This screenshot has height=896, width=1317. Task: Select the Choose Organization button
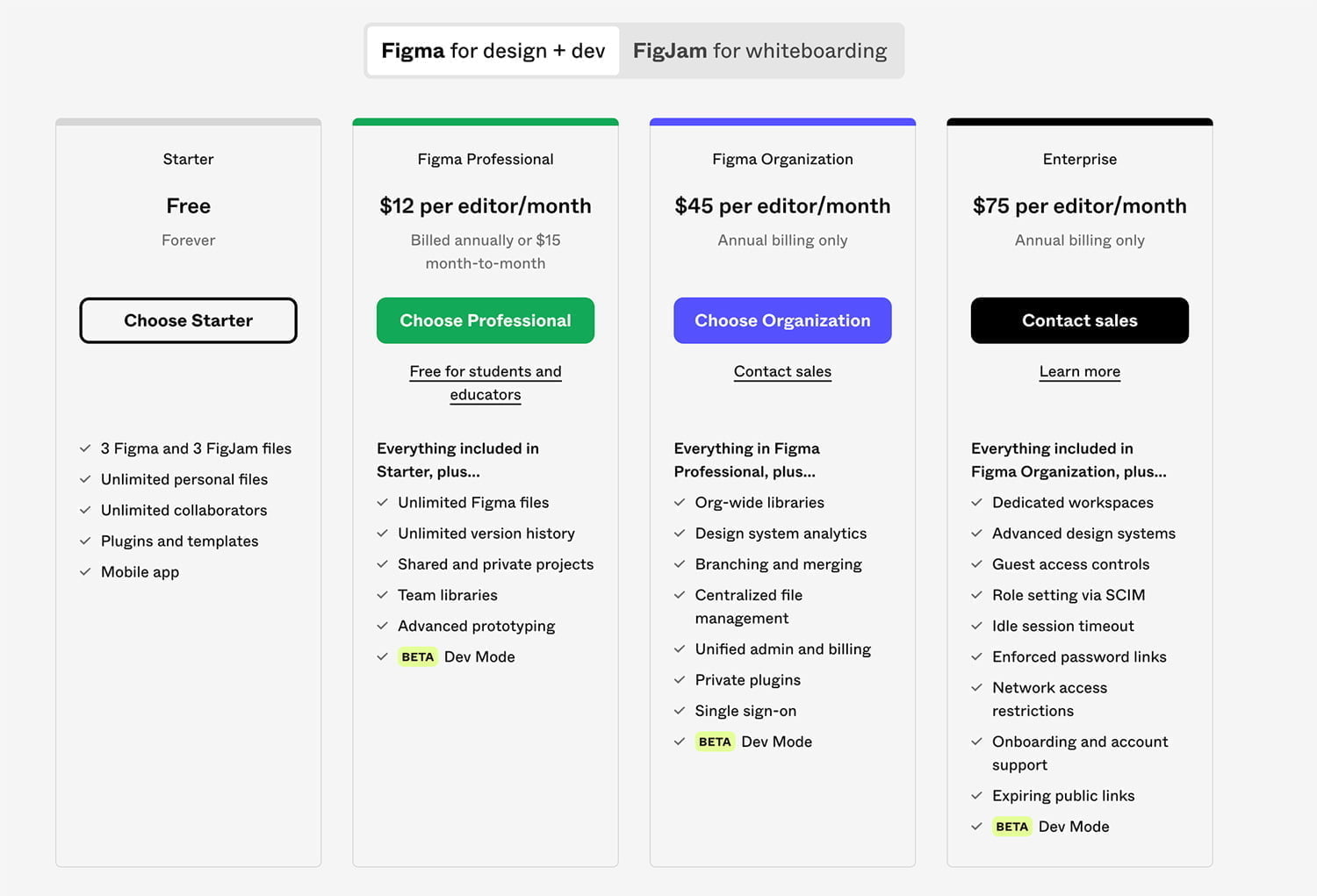[782, 320]
